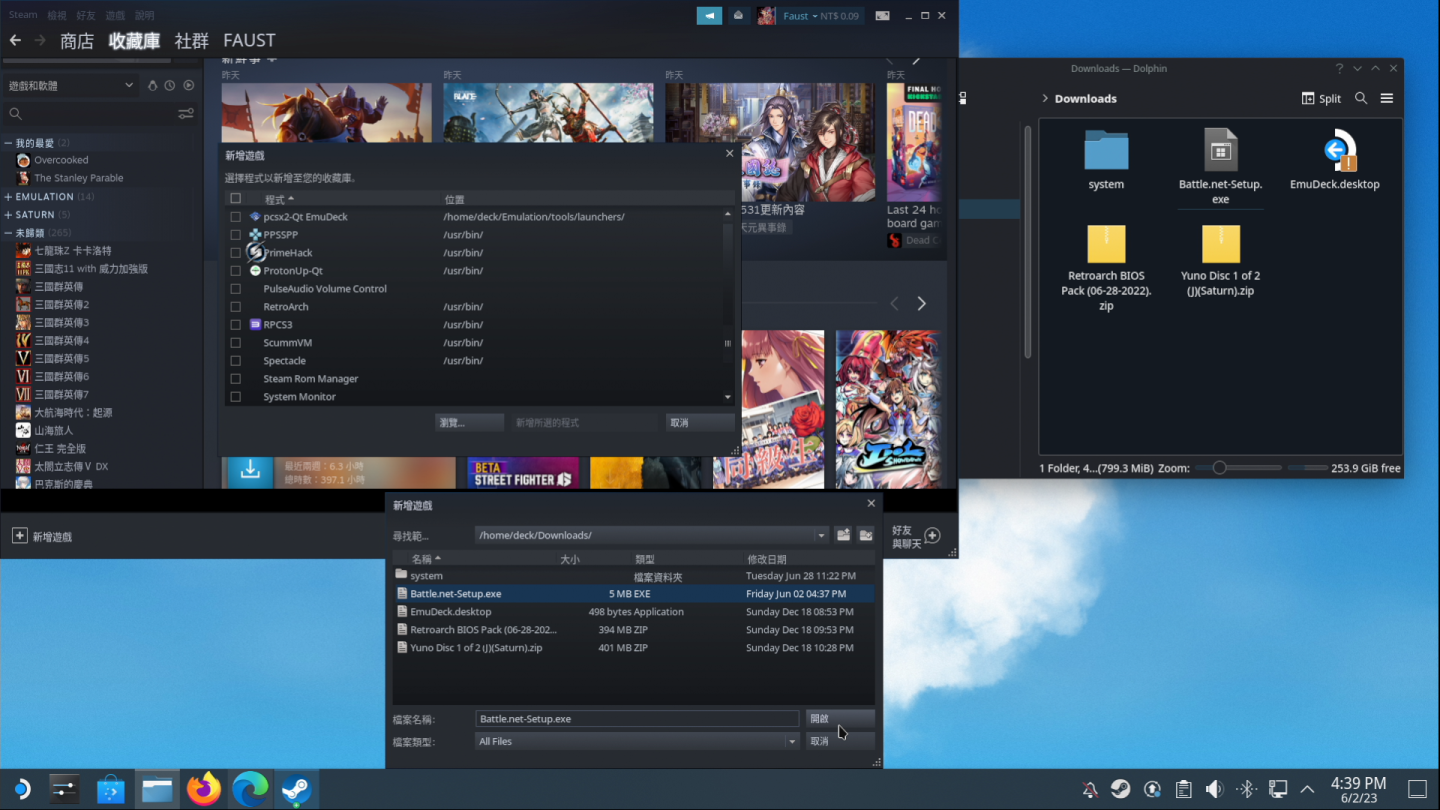The height and width of the screenshot is (810, 1440).
Task: Toggle ready-to-play filter icon in library
Action: click(x=188, y=86)
